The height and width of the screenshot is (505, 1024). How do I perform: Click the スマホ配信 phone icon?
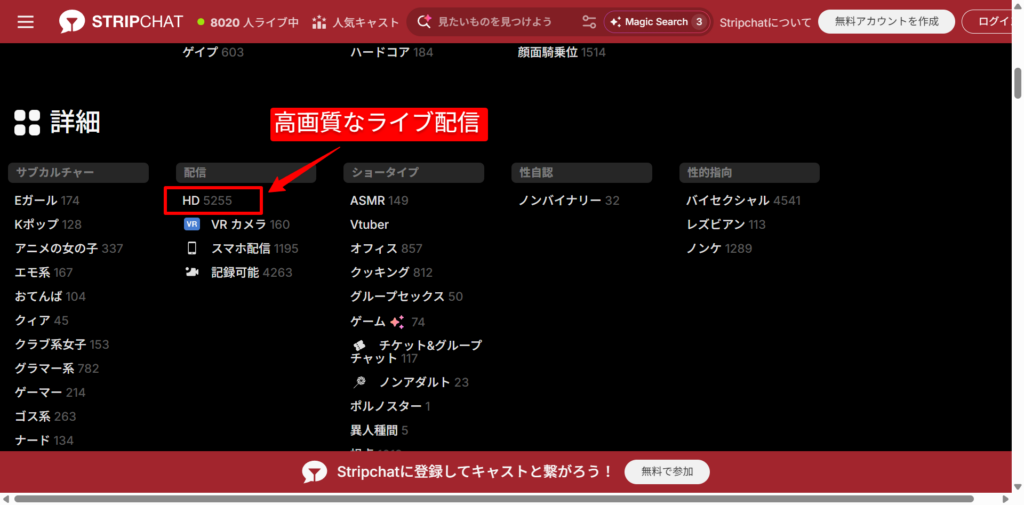point(192,248)
